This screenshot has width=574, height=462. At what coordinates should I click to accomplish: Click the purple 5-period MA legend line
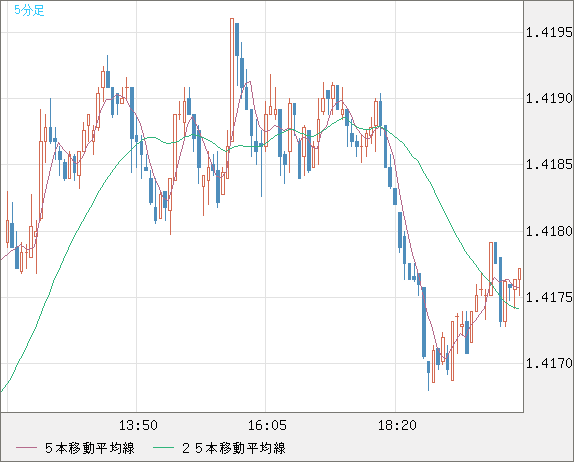(26, 448)
